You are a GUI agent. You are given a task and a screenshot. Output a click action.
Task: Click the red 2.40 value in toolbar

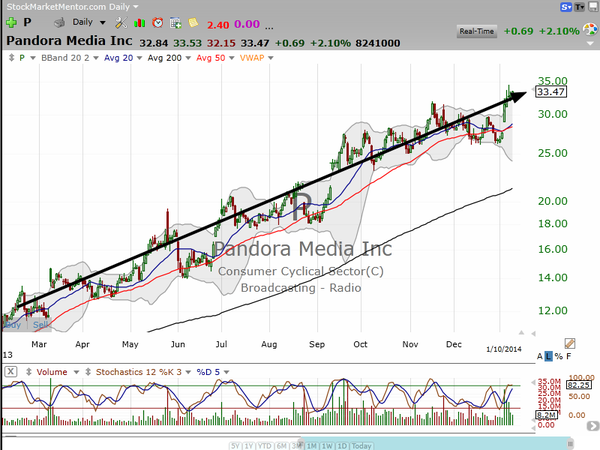218,25
